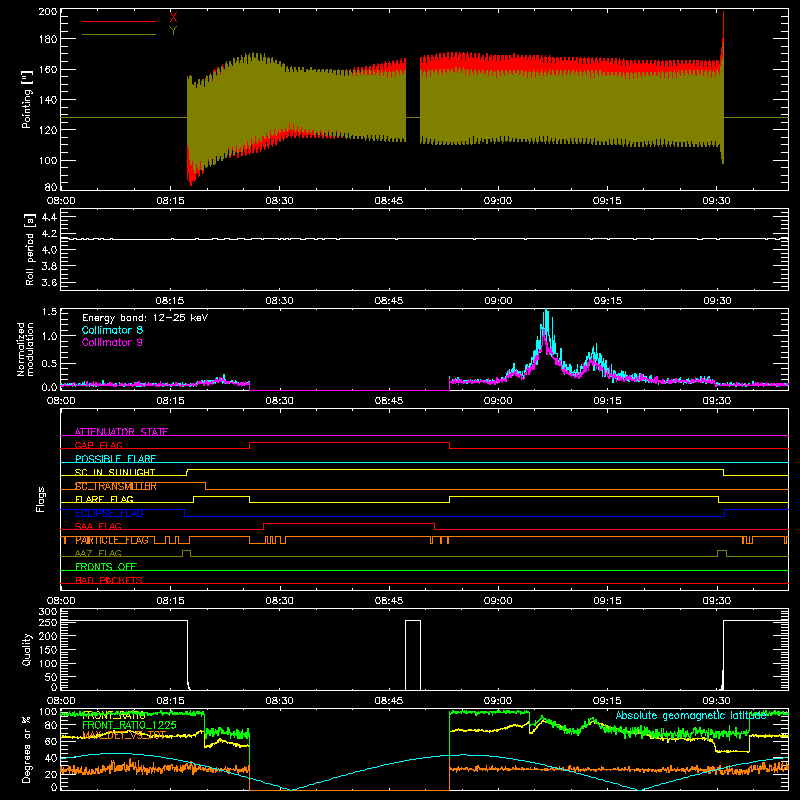Select the red 'X' legend label
Image resolution: width=800 pixels, height=800 pixels.
(173, 17)
